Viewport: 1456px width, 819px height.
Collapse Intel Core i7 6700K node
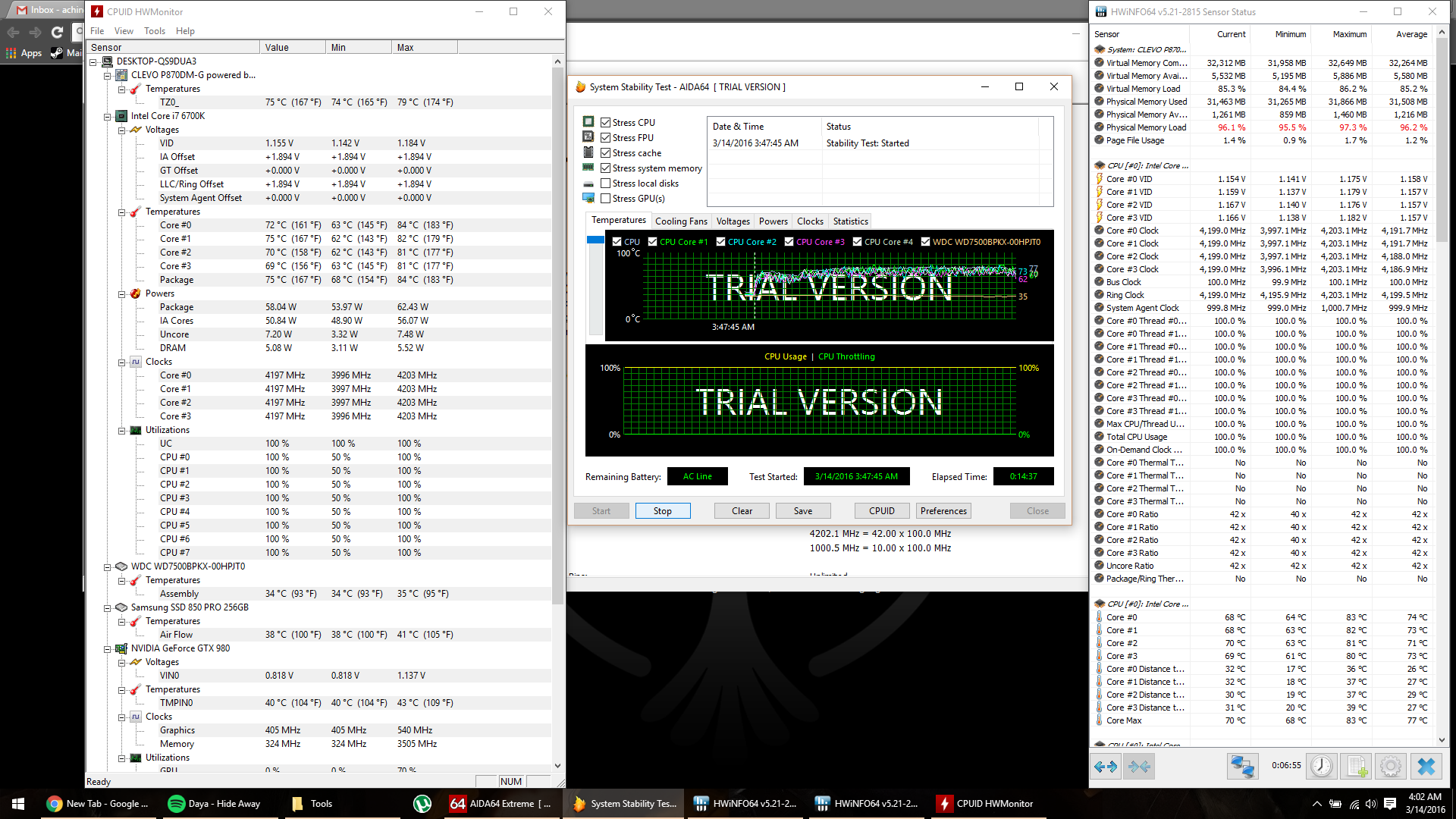(x=108, y=117)
